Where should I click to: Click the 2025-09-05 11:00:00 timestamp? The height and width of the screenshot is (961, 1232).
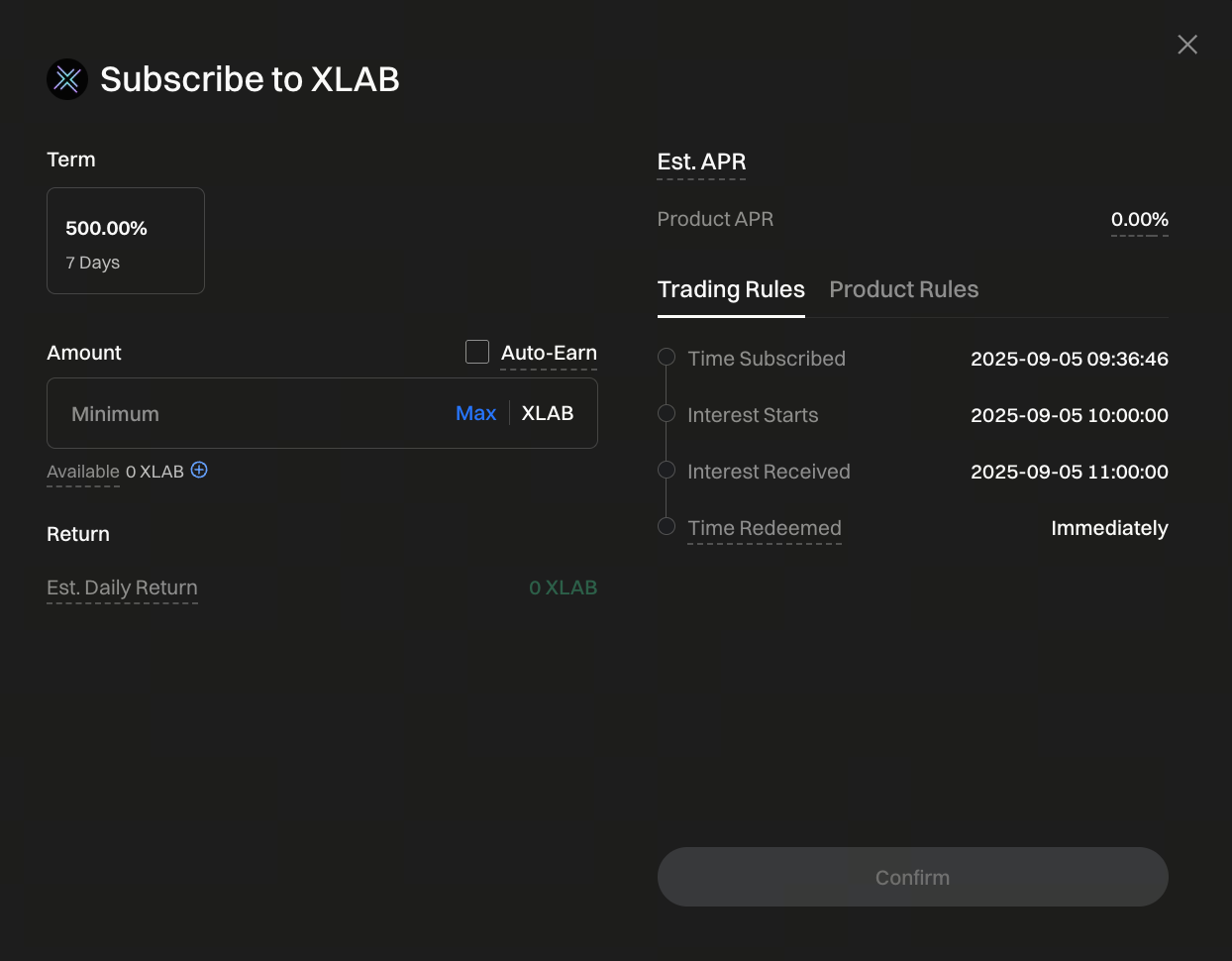click(x=1070, y=472)
